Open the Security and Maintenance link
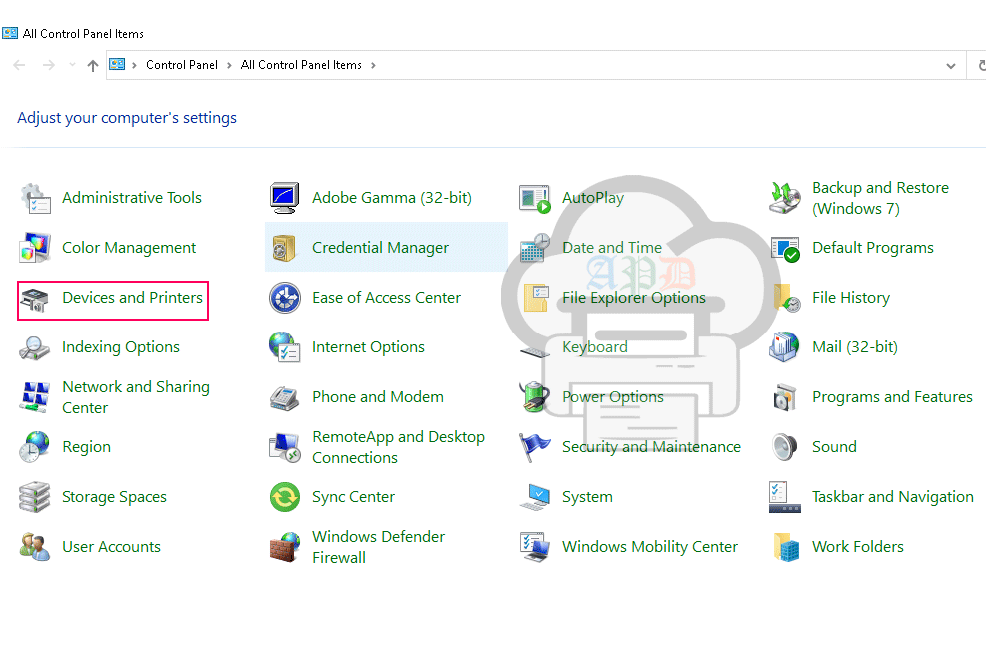 click(651, 447)
